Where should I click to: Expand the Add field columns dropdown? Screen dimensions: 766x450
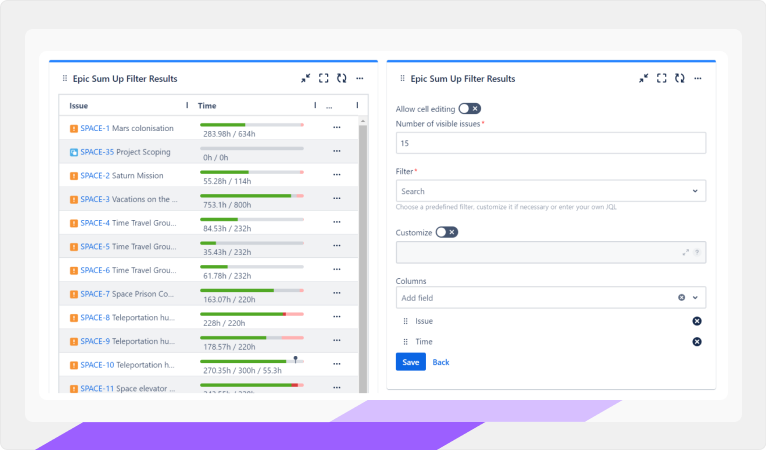pos(696,297)
